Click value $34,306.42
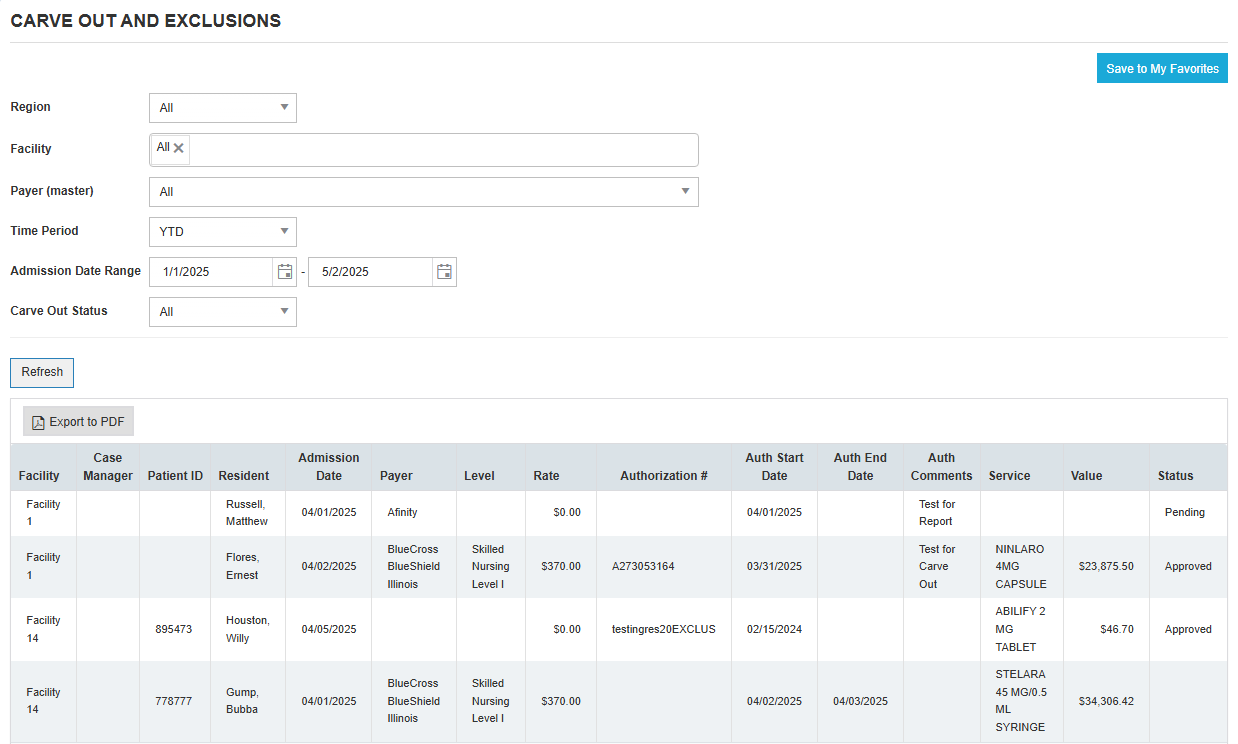Viewport: 1238px width, 744px height. 1106,702
